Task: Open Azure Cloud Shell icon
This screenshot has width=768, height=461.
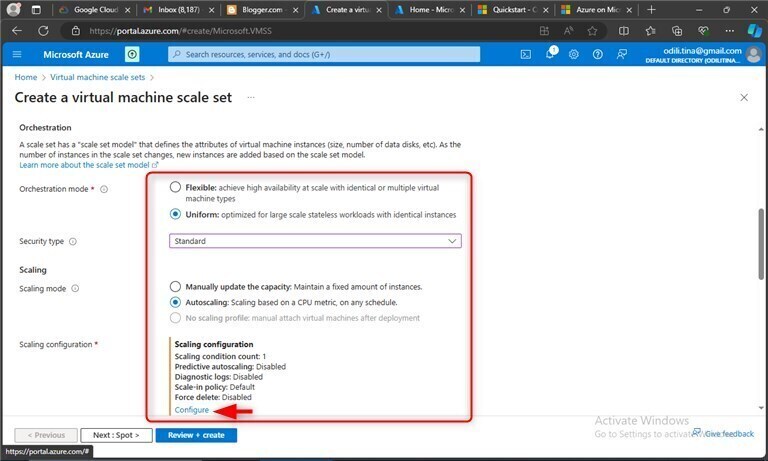Action: 526,54
